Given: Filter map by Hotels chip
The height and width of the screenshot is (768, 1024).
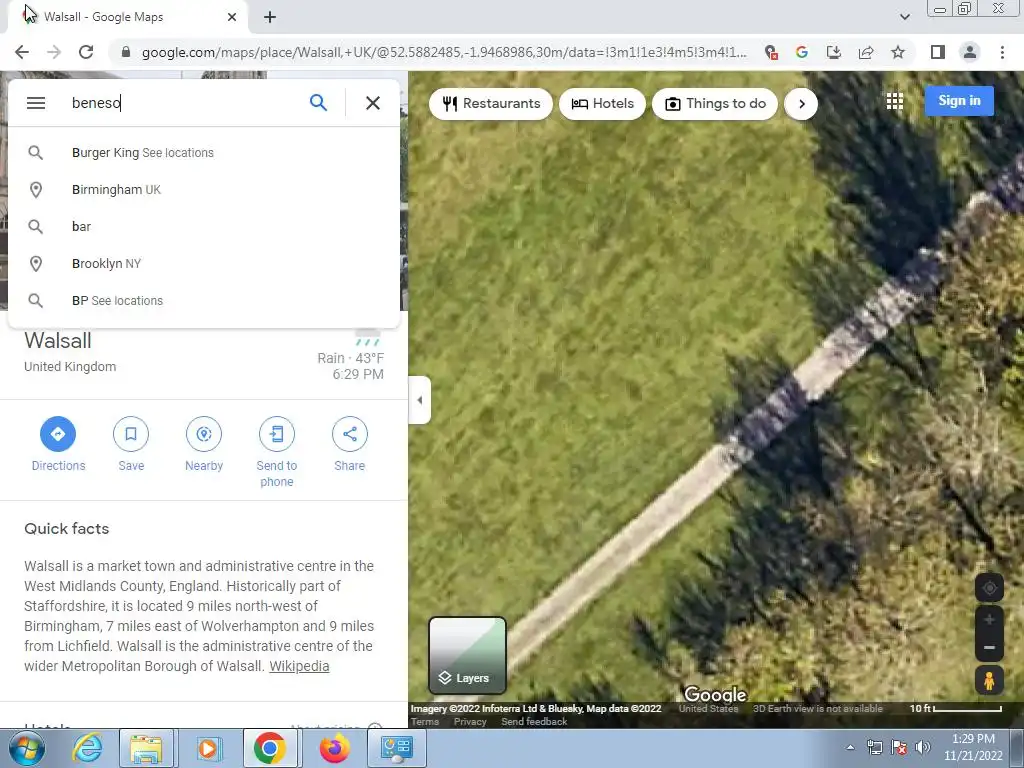Looking at the screenshot, I should [x=602, y=104].
